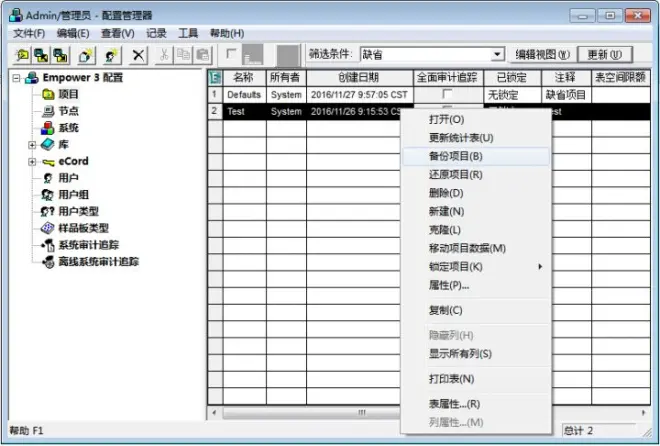Expand the 库 tree node

(32, 145)
